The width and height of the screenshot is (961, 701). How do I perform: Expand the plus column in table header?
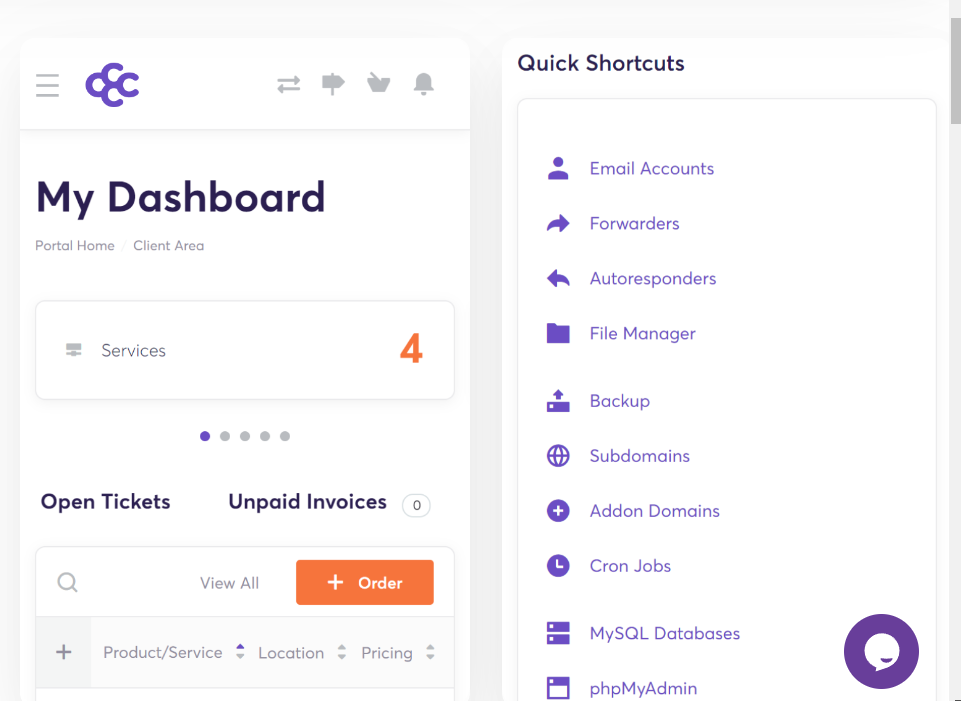pos(64,652)
